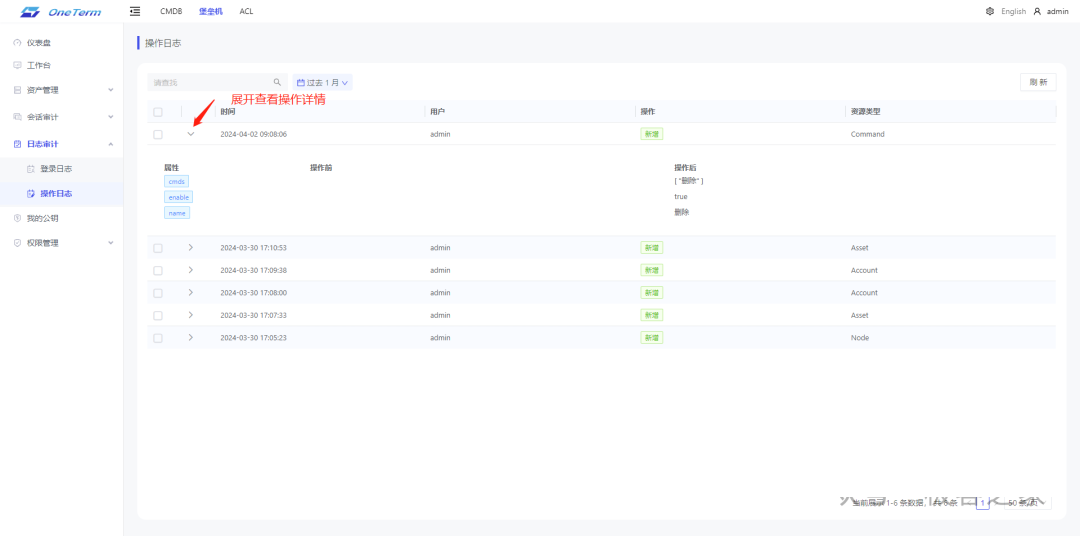Click the OneTerm logo
The image size is (1080, 536).
tap(61, 11)
